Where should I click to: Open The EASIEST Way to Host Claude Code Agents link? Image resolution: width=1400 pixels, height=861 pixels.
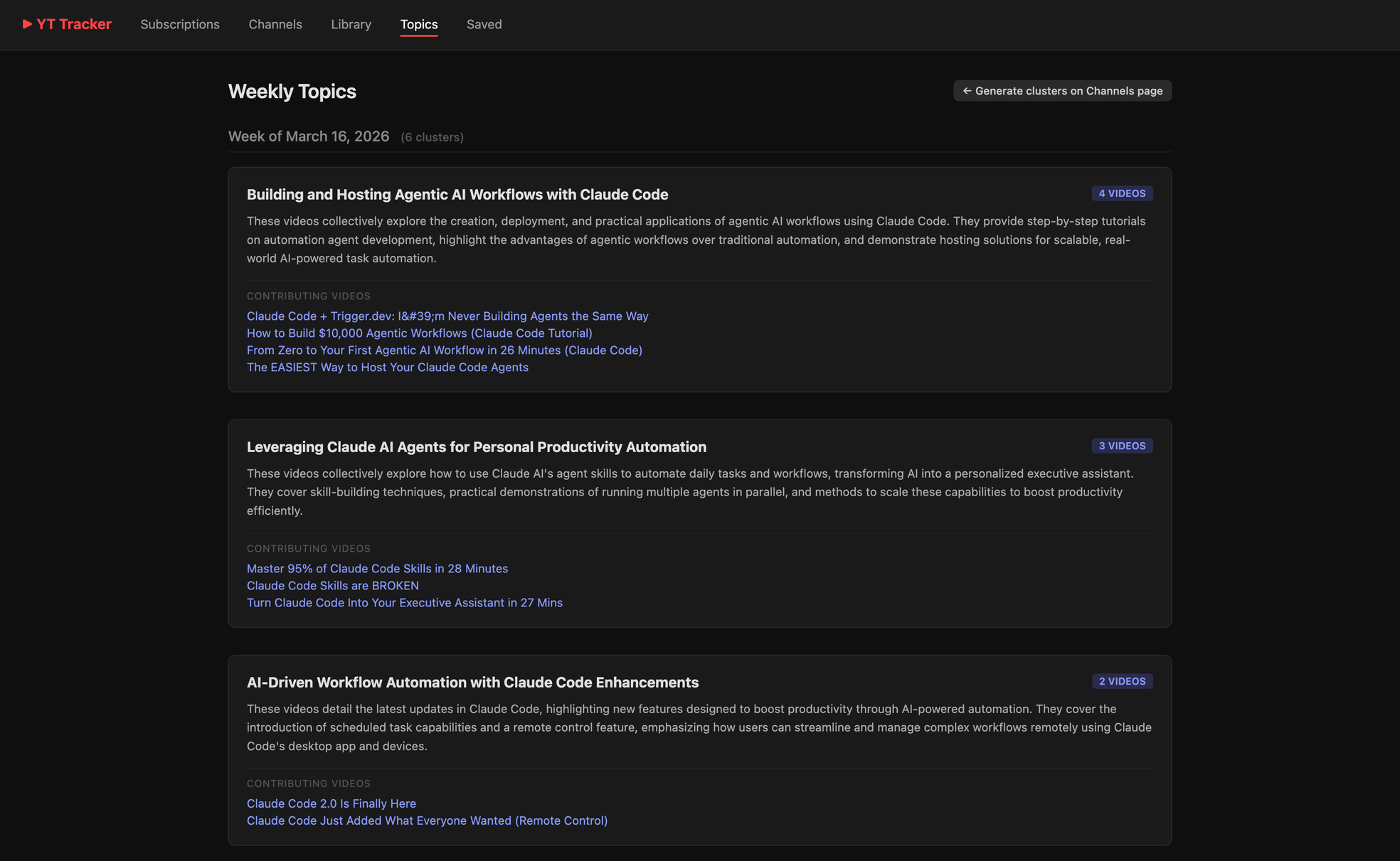tap(388, 367)
